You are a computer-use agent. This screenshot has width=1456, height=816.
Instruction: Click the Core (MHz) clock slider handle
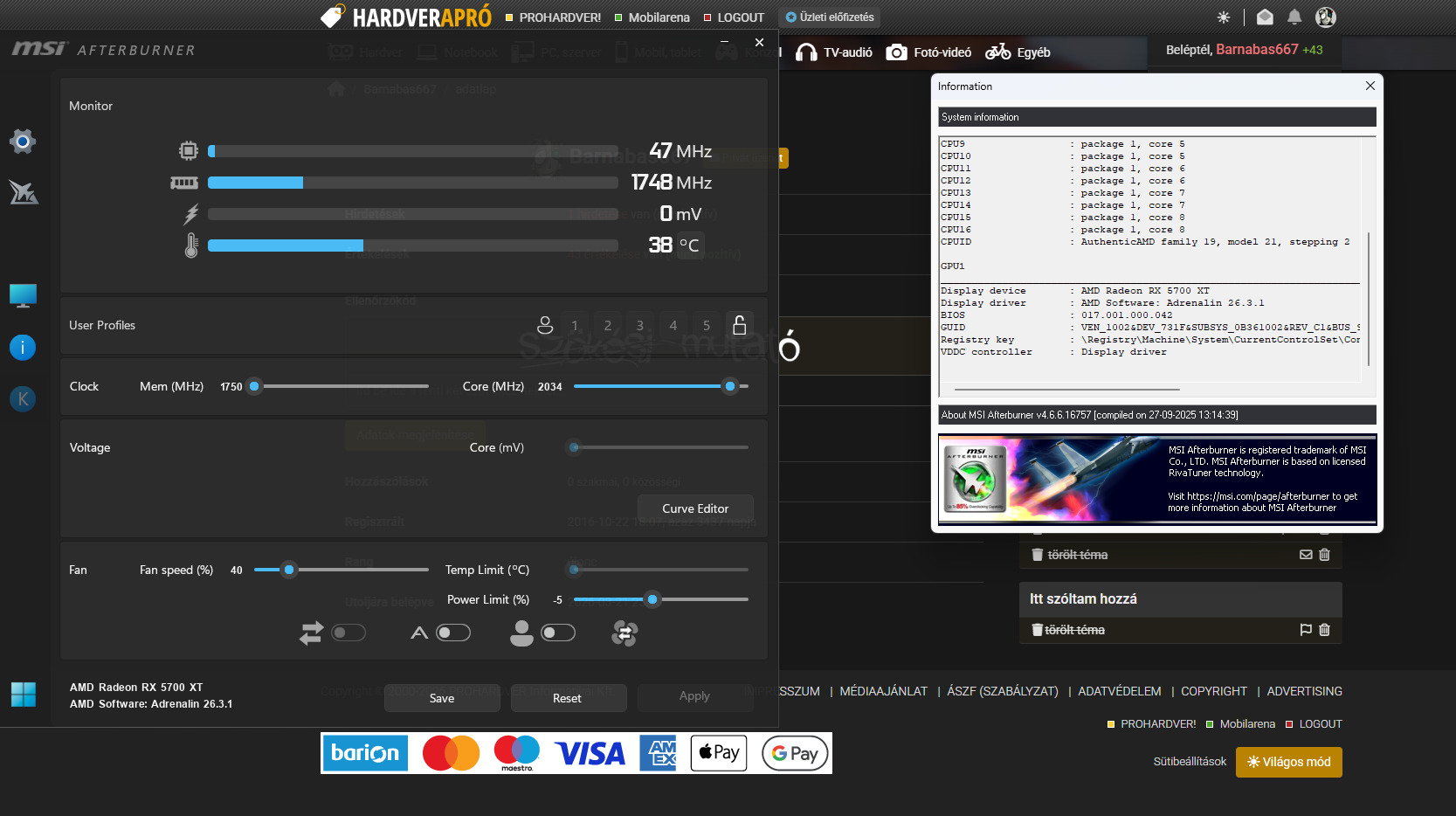[x=730, y=386]
